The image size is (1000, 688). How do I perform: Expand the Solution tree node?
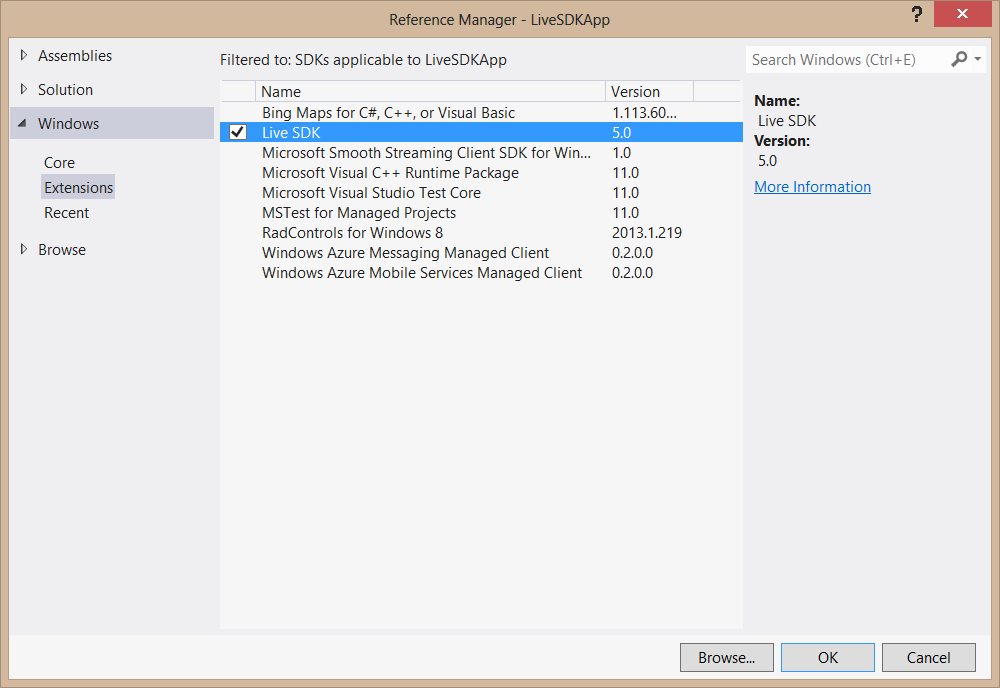tap(24, 90)
